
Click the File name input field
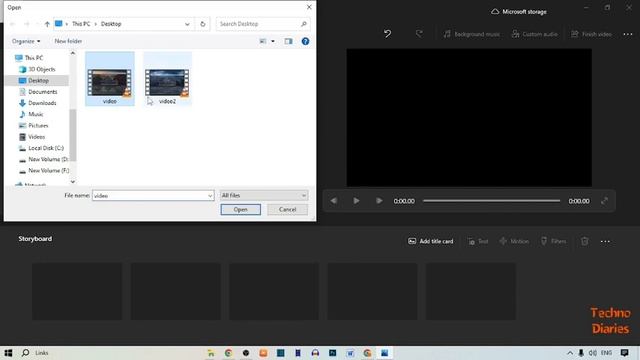(x=149, y=196)
